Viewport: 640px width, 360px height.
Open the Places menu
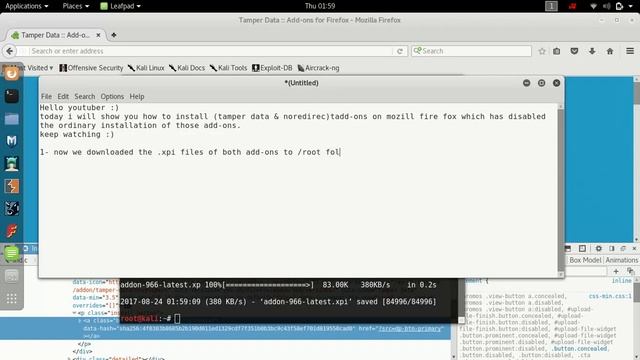pyautogui.click(x=76, y=6)
